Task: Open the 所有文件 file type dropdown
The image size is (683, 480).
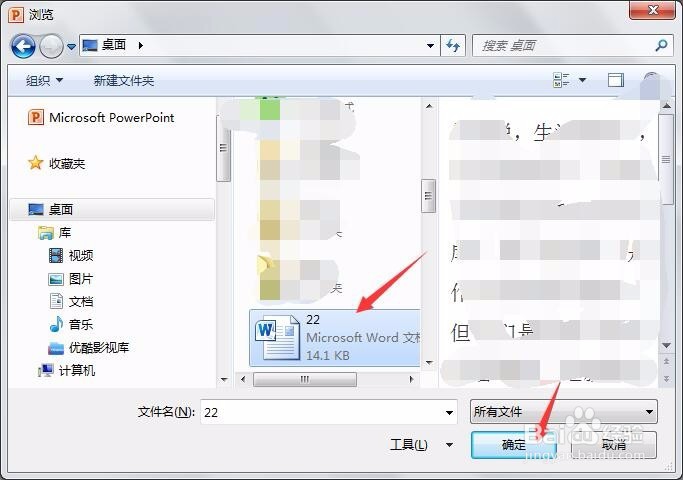Action: tap(564, 412)
